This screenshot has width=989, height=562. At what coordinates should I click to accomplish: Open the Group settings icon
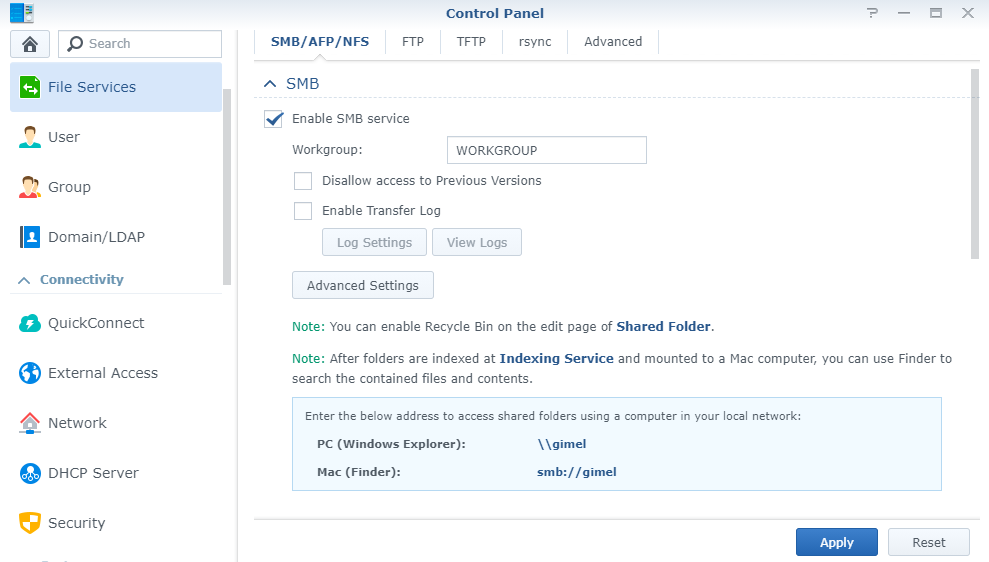[30, 187]
